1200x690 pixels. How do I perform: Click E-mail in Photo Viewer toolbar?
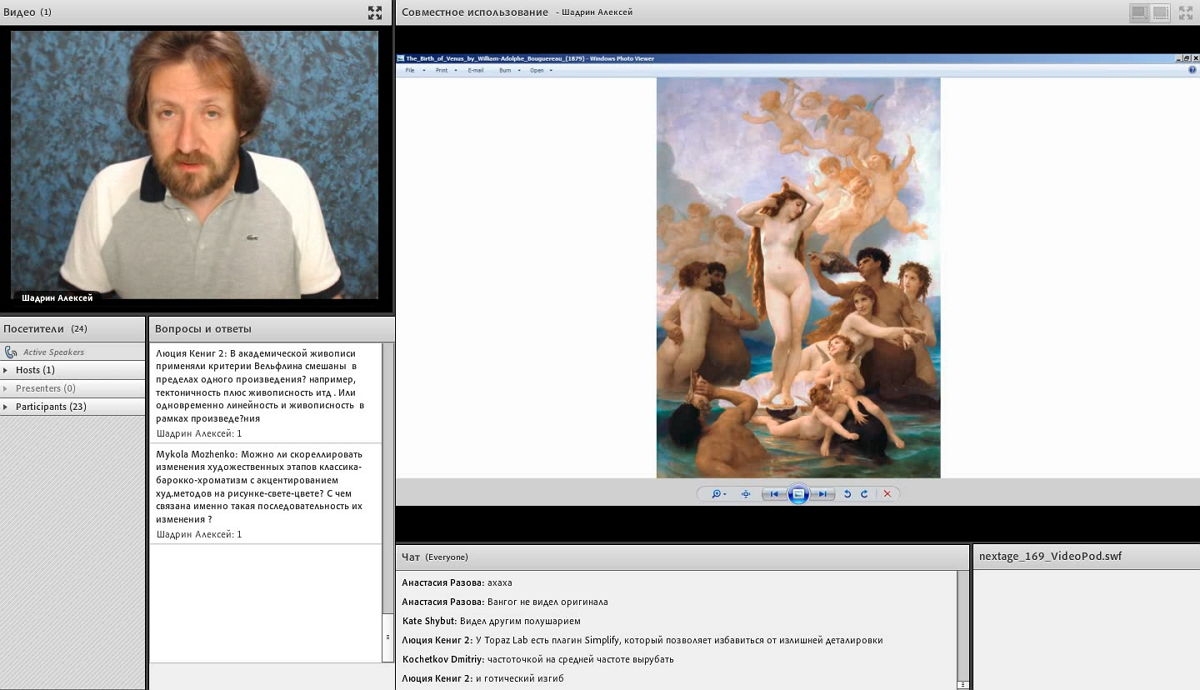tap(476, 70)
